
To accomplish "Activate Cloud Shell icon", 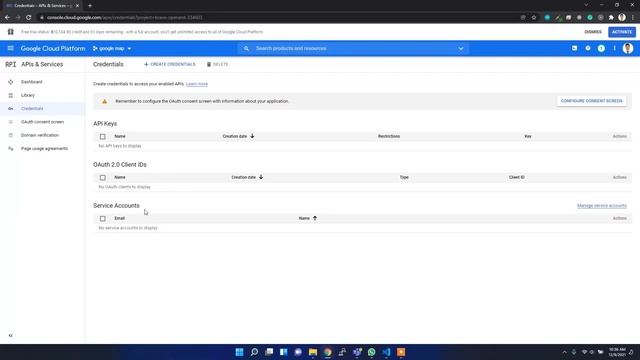I will tap(574, 48).
